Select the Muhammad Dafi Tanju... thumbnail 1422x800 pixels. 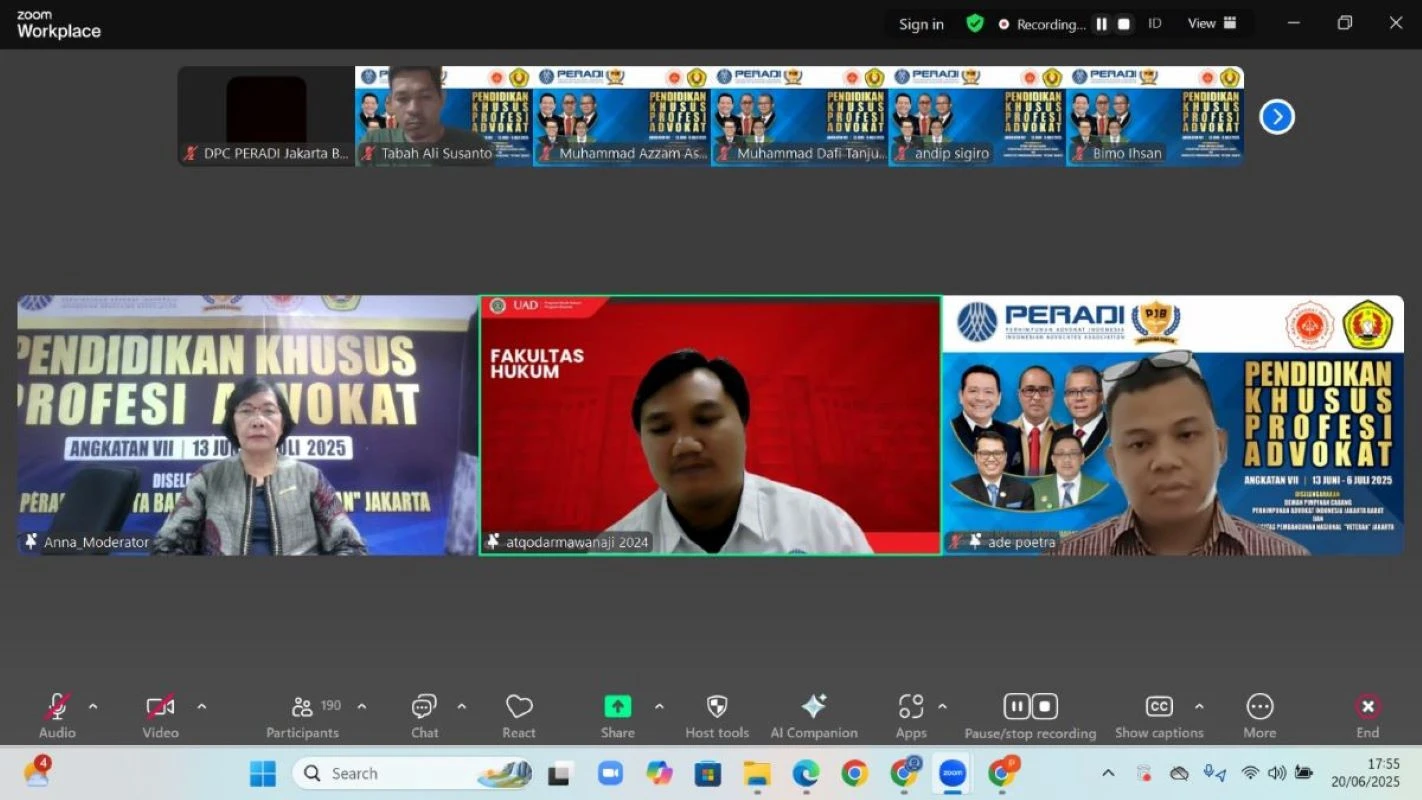(x=800, y=116)
